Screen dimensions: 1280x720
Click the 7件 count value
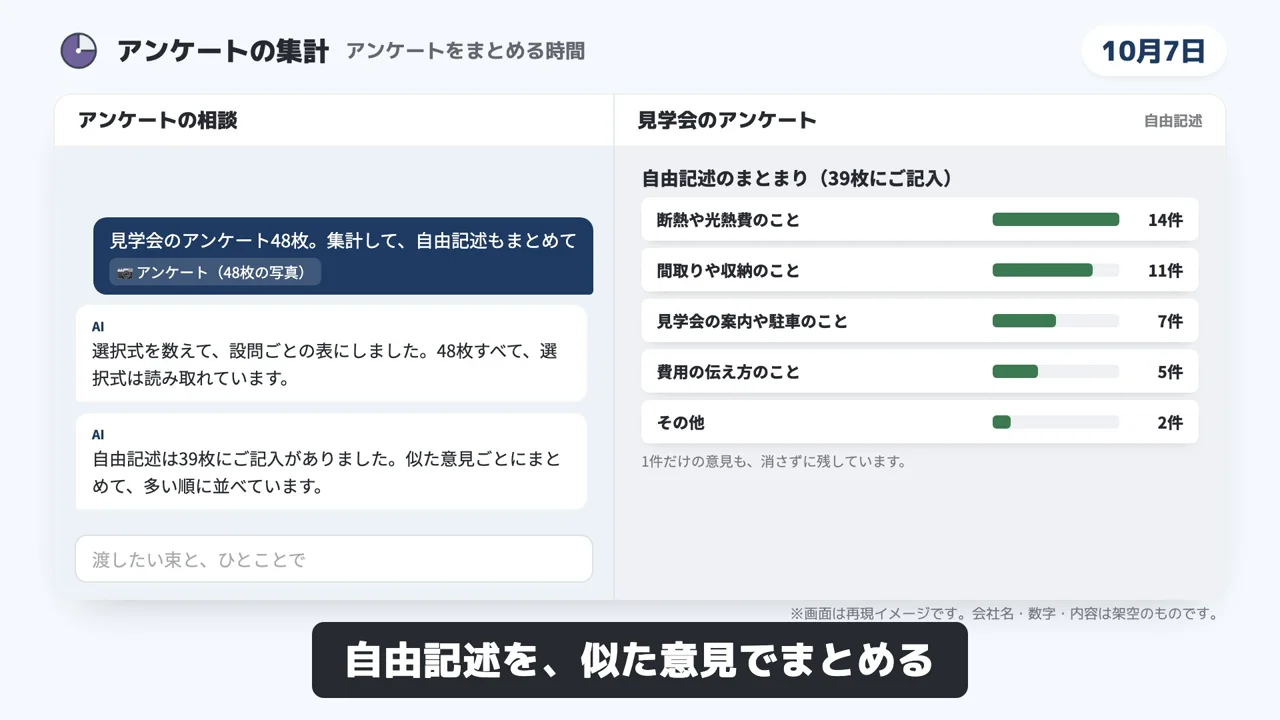click(x=1170, y=321)
